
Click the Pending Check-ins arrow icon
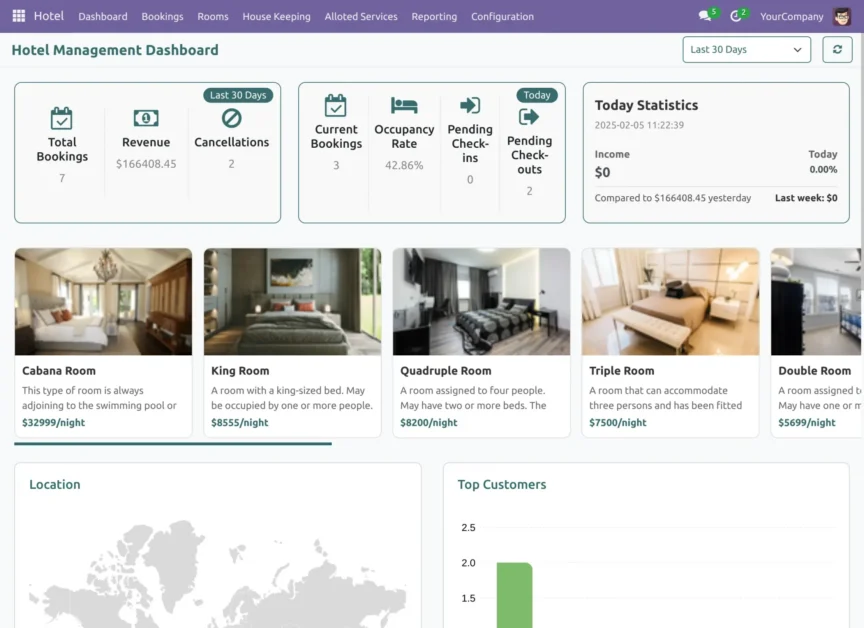coord(470,105)
